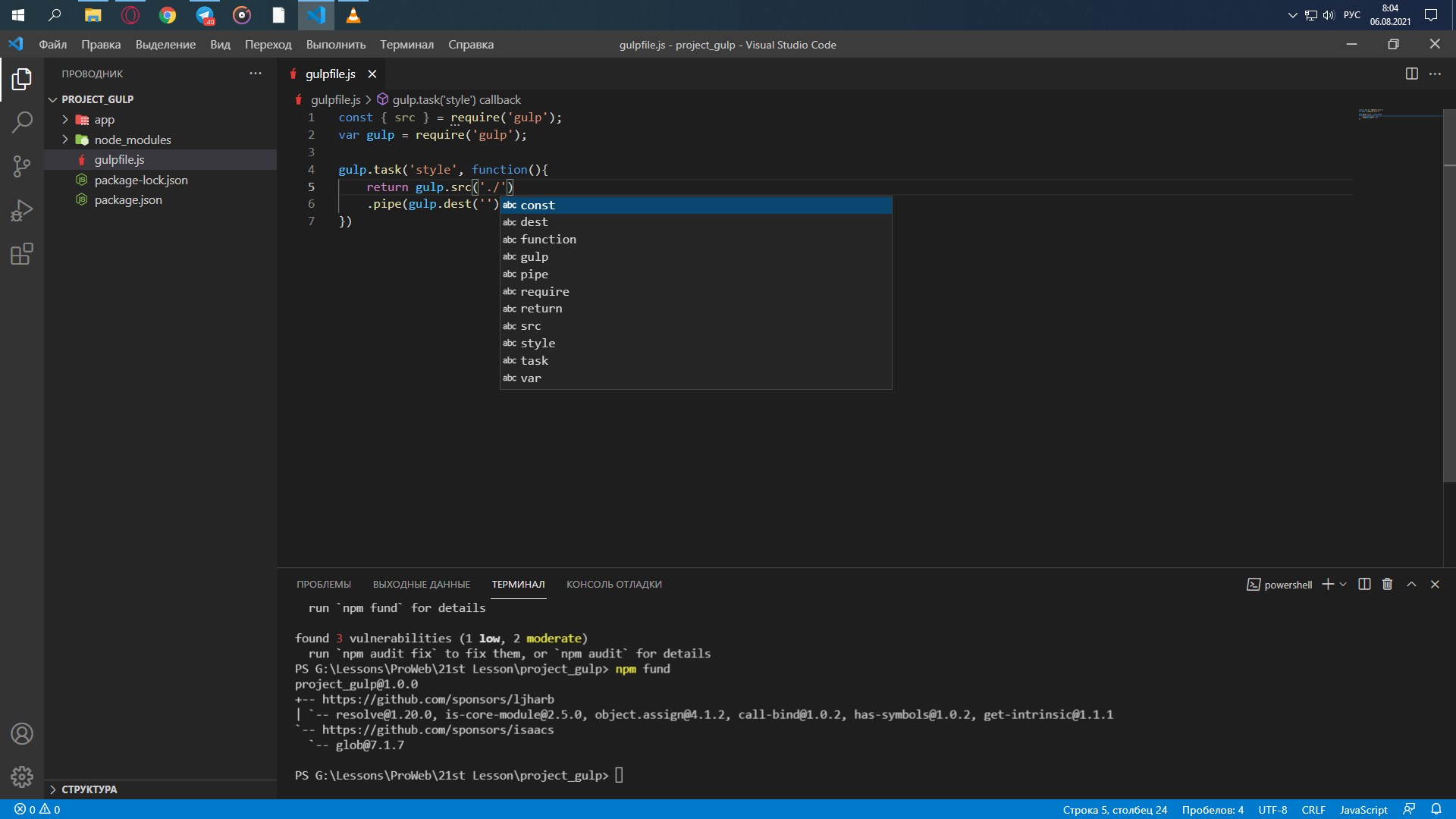Choose 'function' autocomplete suggestion
Viewport: 1456px width, 819px height.
[695, 240]
